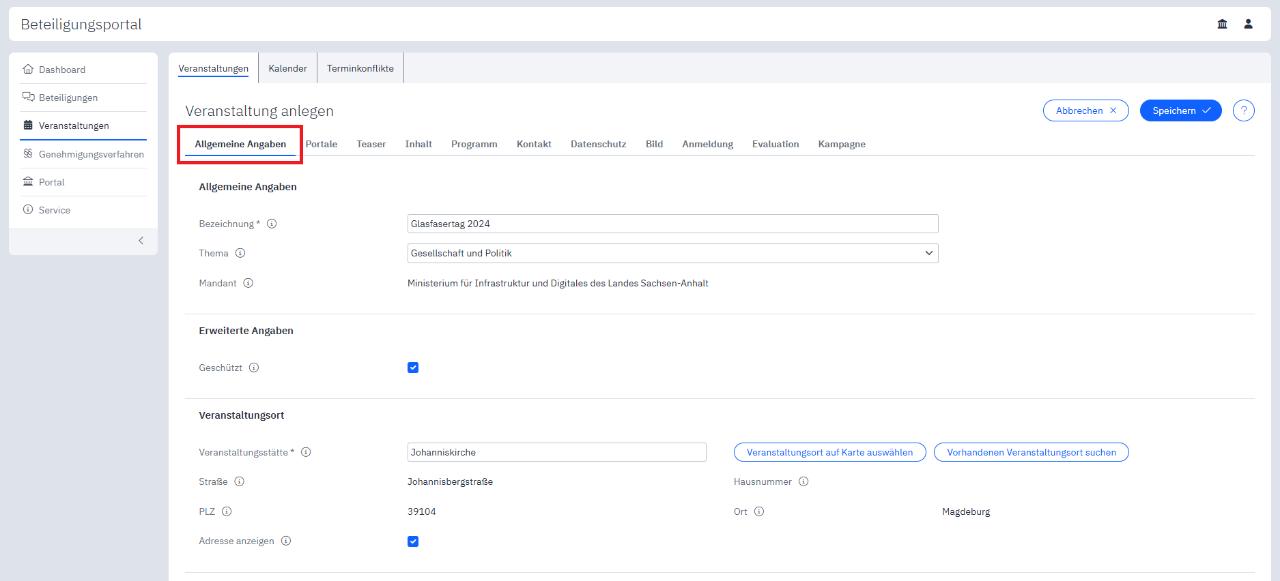Screen dimensions: 1280x581
Task: Switch to the Terminkonflikte tab
Action: tap(360, 68)
